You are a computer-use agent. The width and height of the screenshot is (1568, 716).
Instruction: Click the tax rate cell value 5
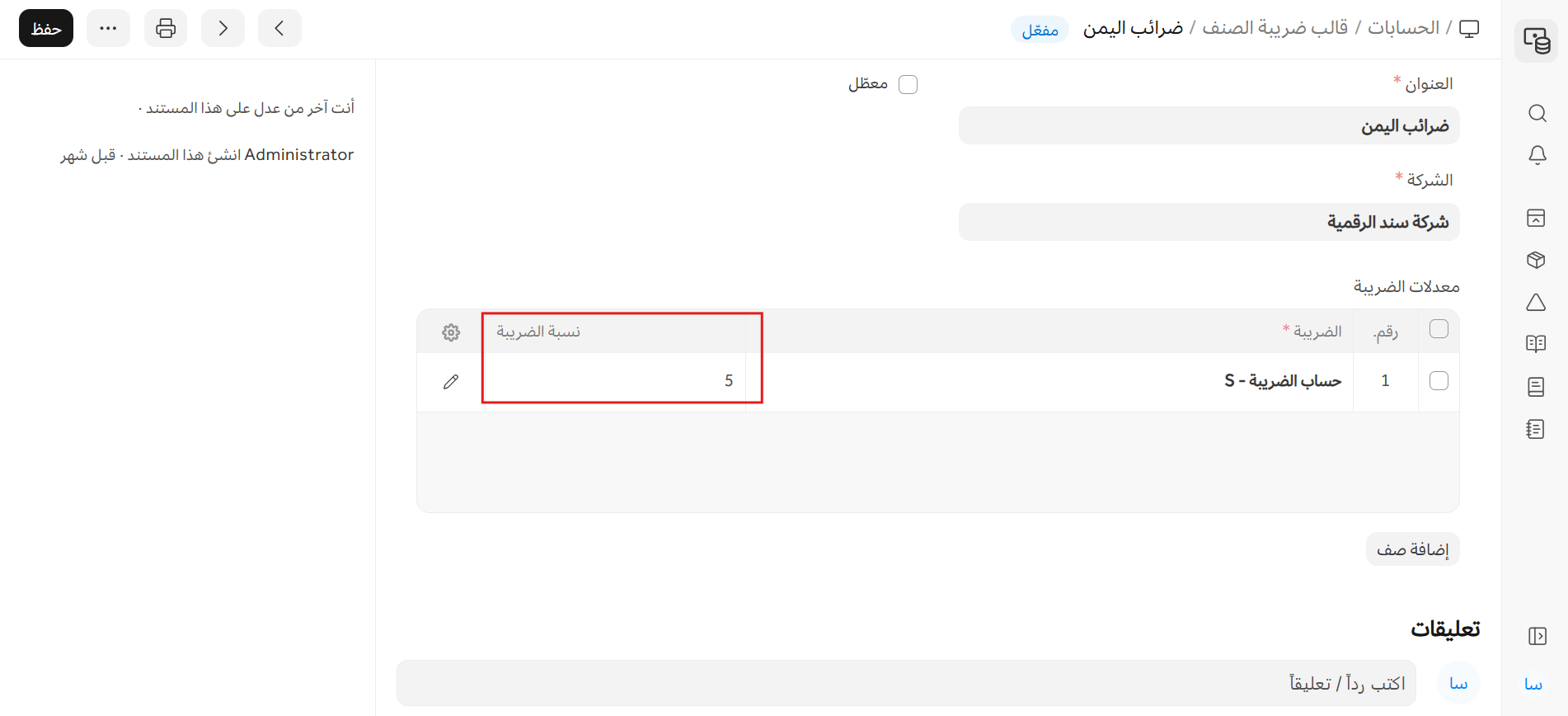pos(617,380)
